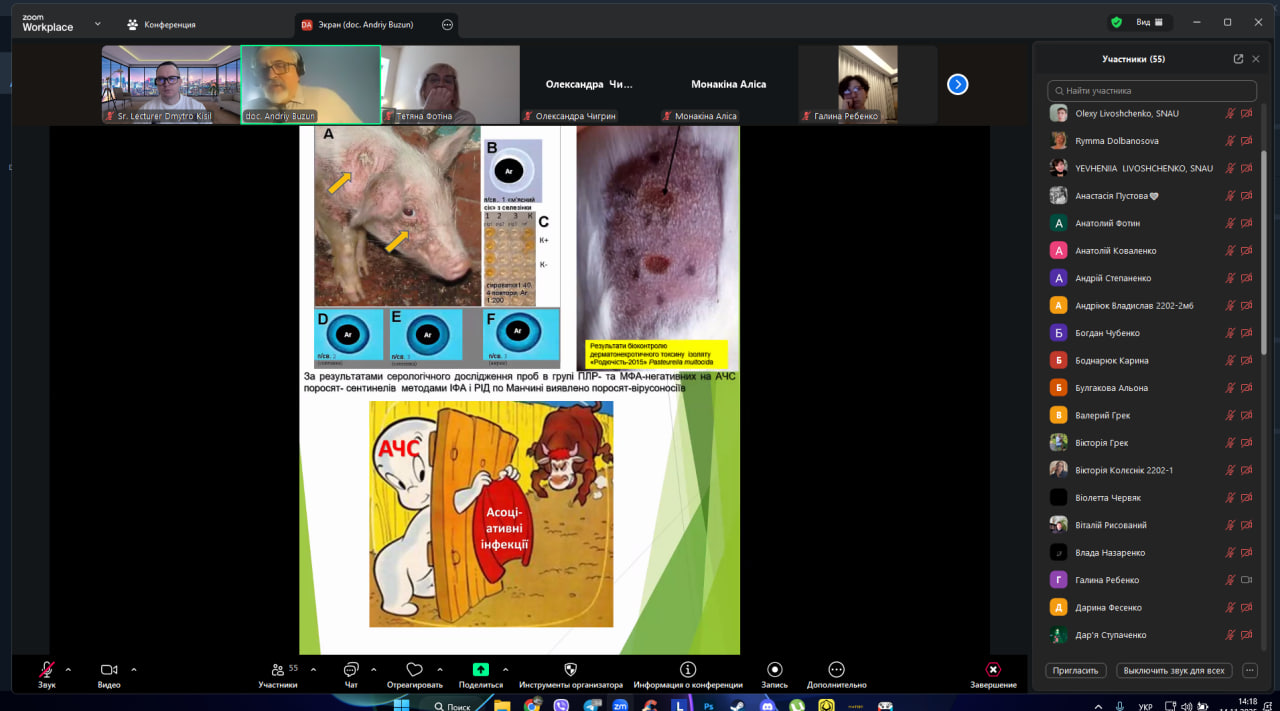The width and height of the screenshot is (1280, 711).
Task: Expand audio options arrow next to Звук
Action: point(68,670)
